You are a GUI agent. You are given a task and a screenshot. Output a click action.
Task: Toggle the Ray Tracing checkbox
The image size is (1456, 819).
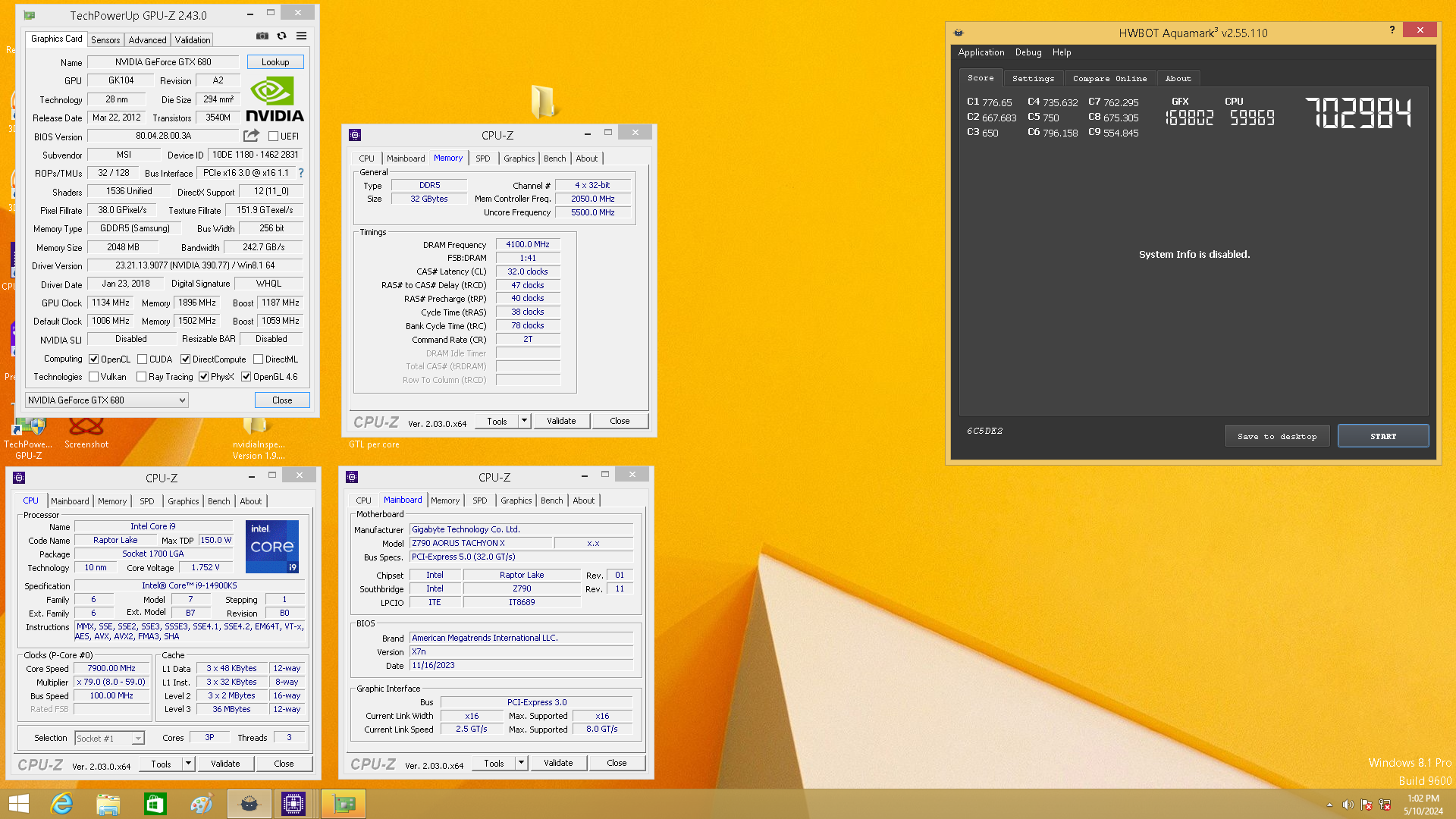(x=141, y=377)
